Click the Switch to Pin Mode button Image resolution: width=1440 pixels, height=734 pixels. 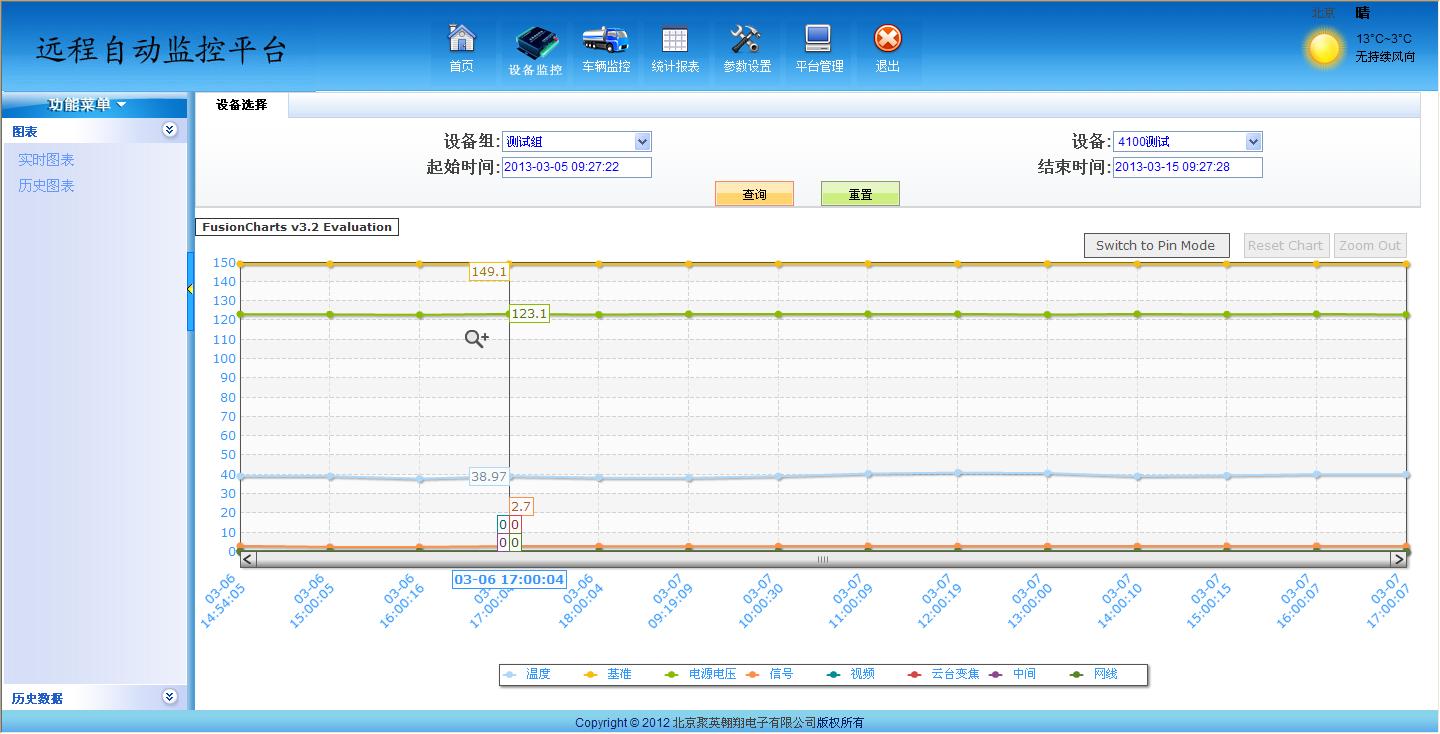tap(1156, 245)
